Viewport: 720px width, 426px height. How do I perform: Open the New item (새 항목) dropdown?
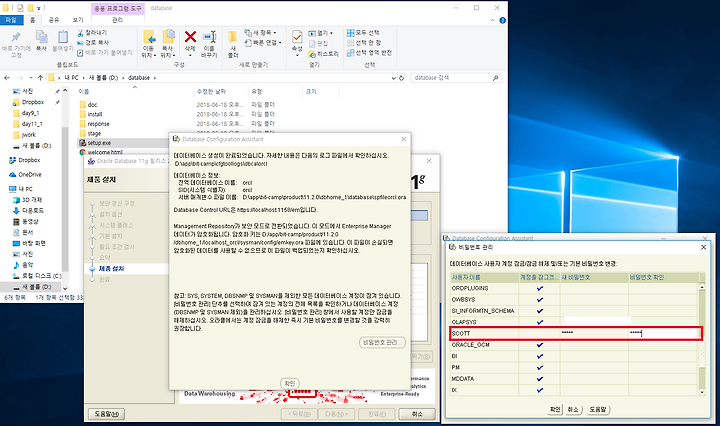(260, 33)
